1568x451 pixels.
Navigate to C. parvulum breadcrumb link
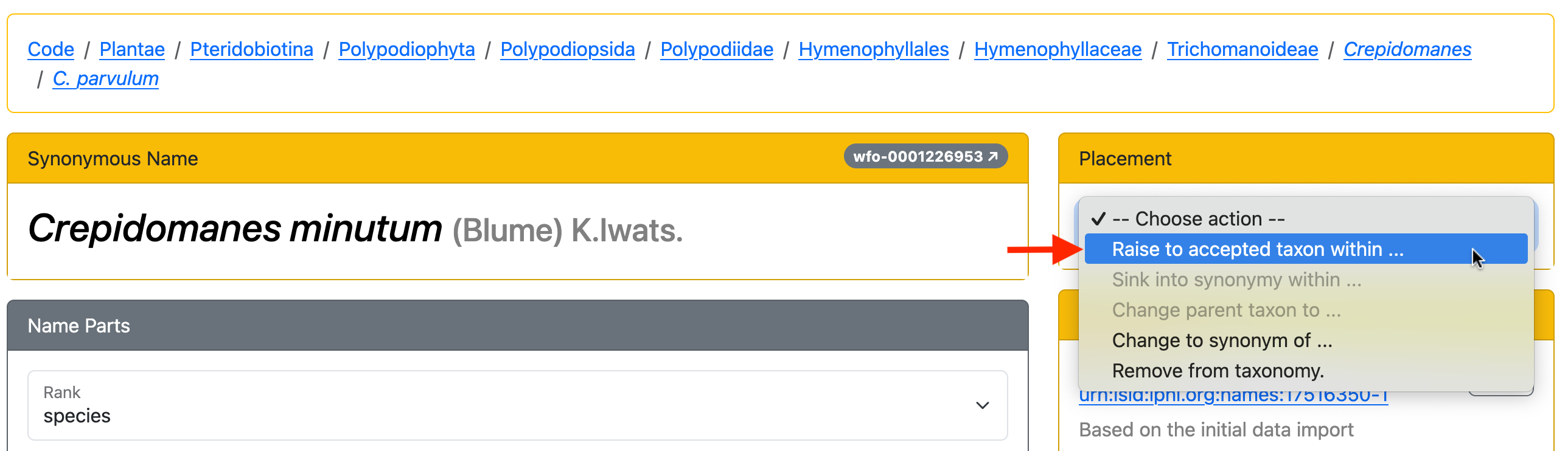pos(105,78)
